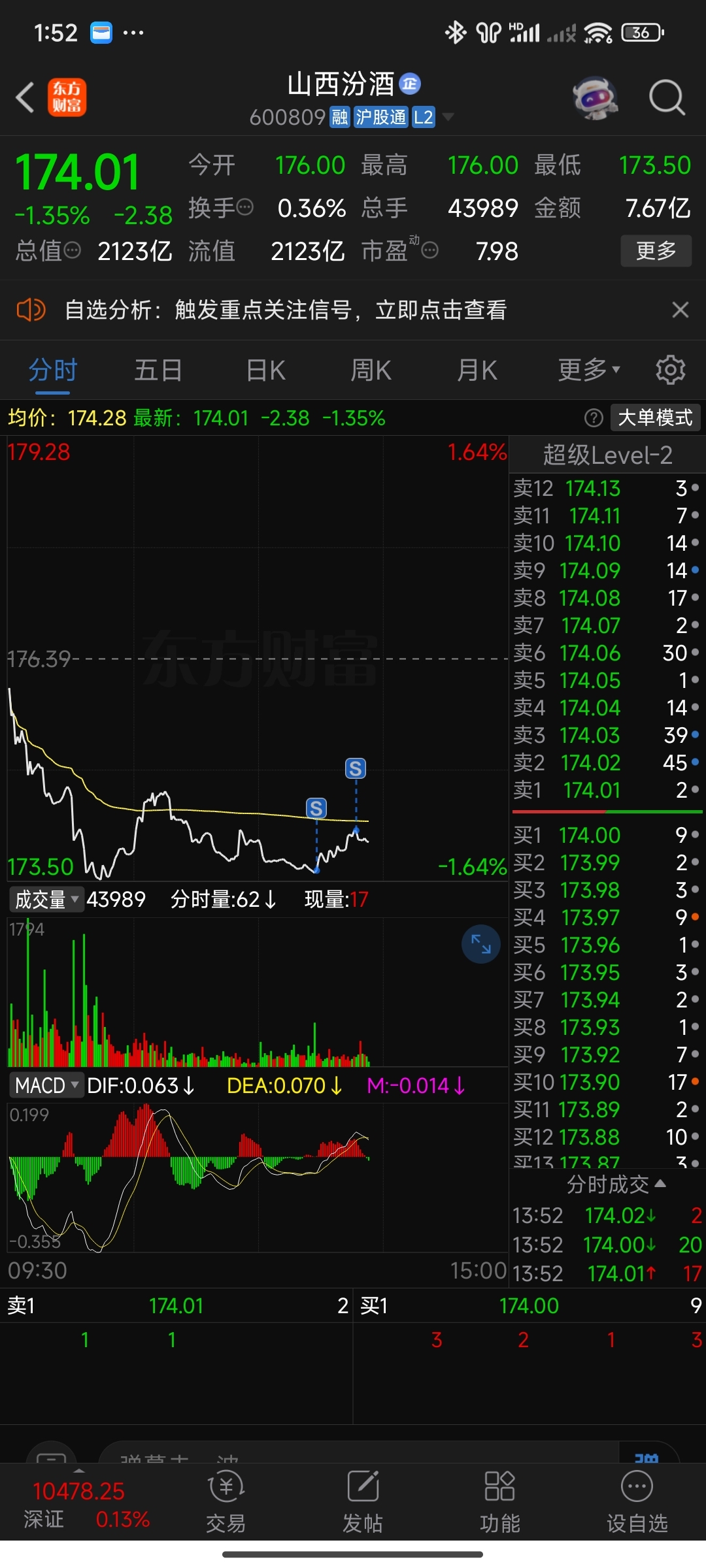Tap 均价 174.28 average price label
Screen dimensions: 706x1568
tap(67, 417)
